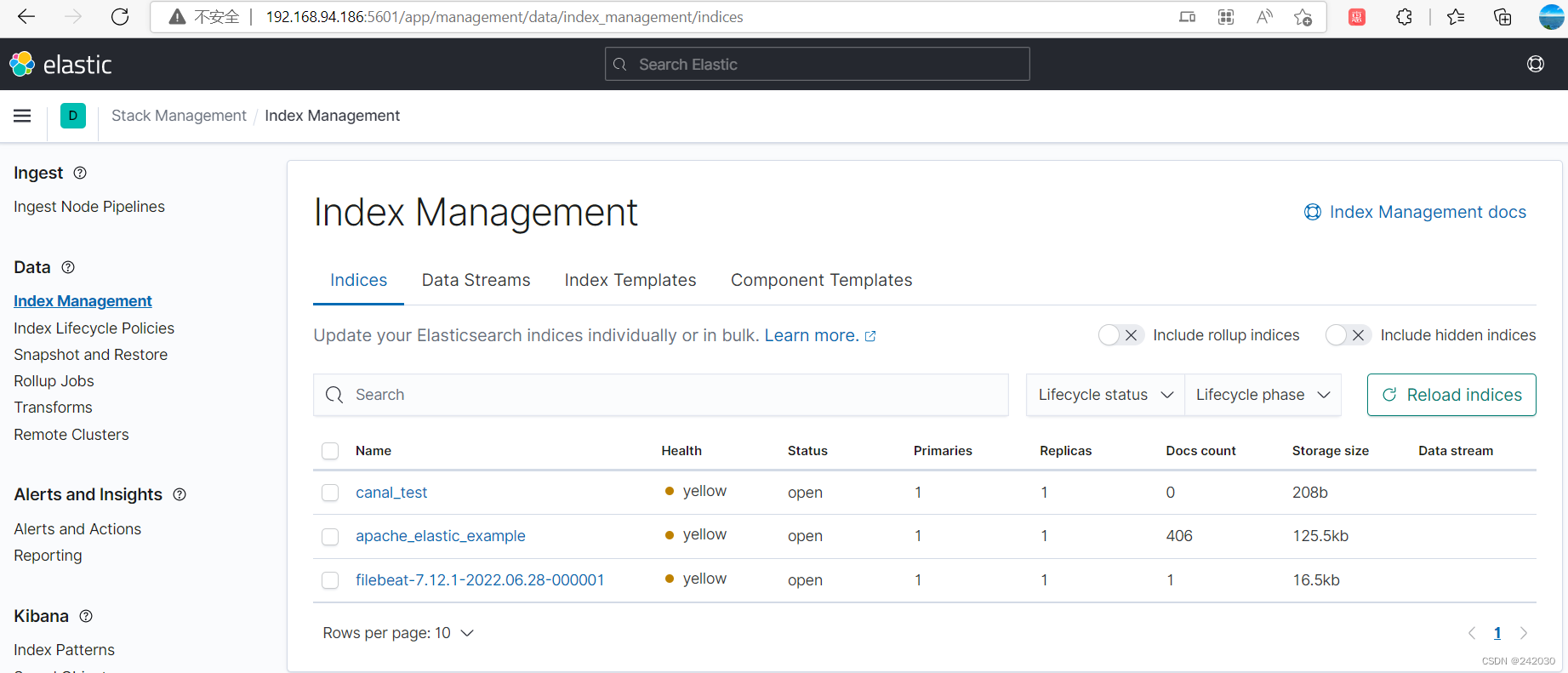The height and width of the screenshot is (673, 1568).
Task: Open Rows per page selector
Action: coord(398,633)
